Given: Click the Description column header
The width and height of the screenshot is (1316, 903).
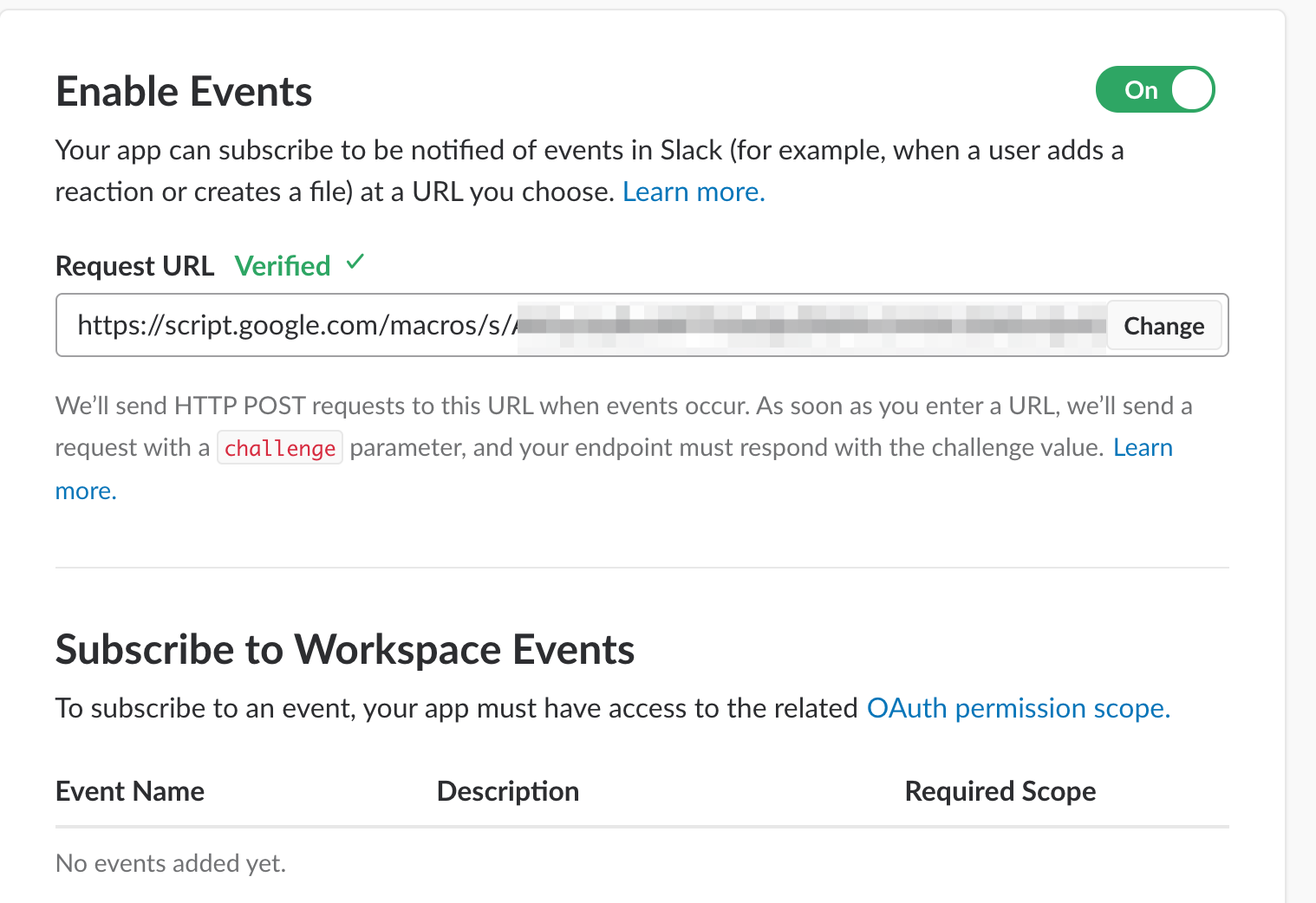Looking at the screenshot, I should tap(508, 791).
